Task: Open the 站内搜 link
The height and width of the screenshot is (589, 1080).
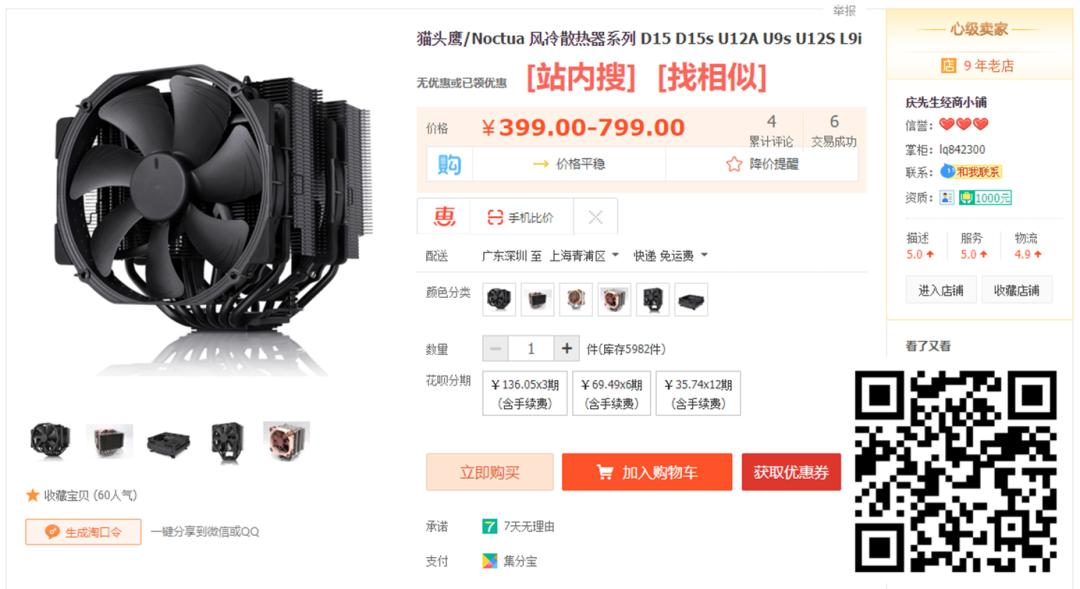Action: pyautogui.click(x=581, y=76)
